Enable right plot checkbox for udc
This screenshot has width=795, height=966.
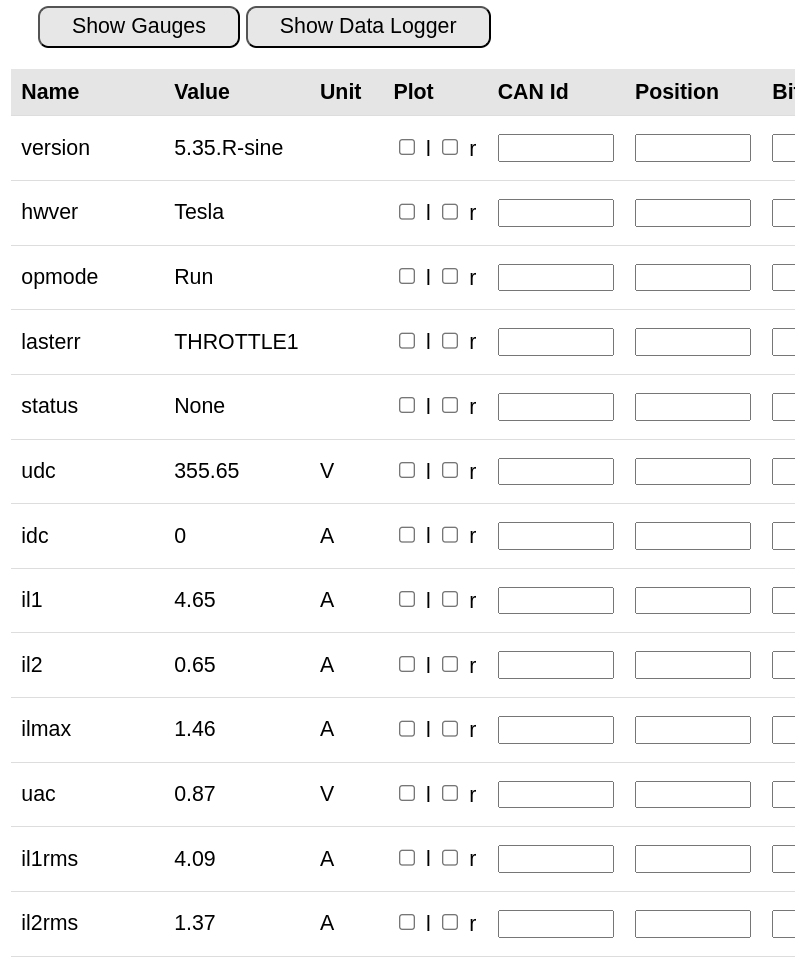(x=450, y=470)
